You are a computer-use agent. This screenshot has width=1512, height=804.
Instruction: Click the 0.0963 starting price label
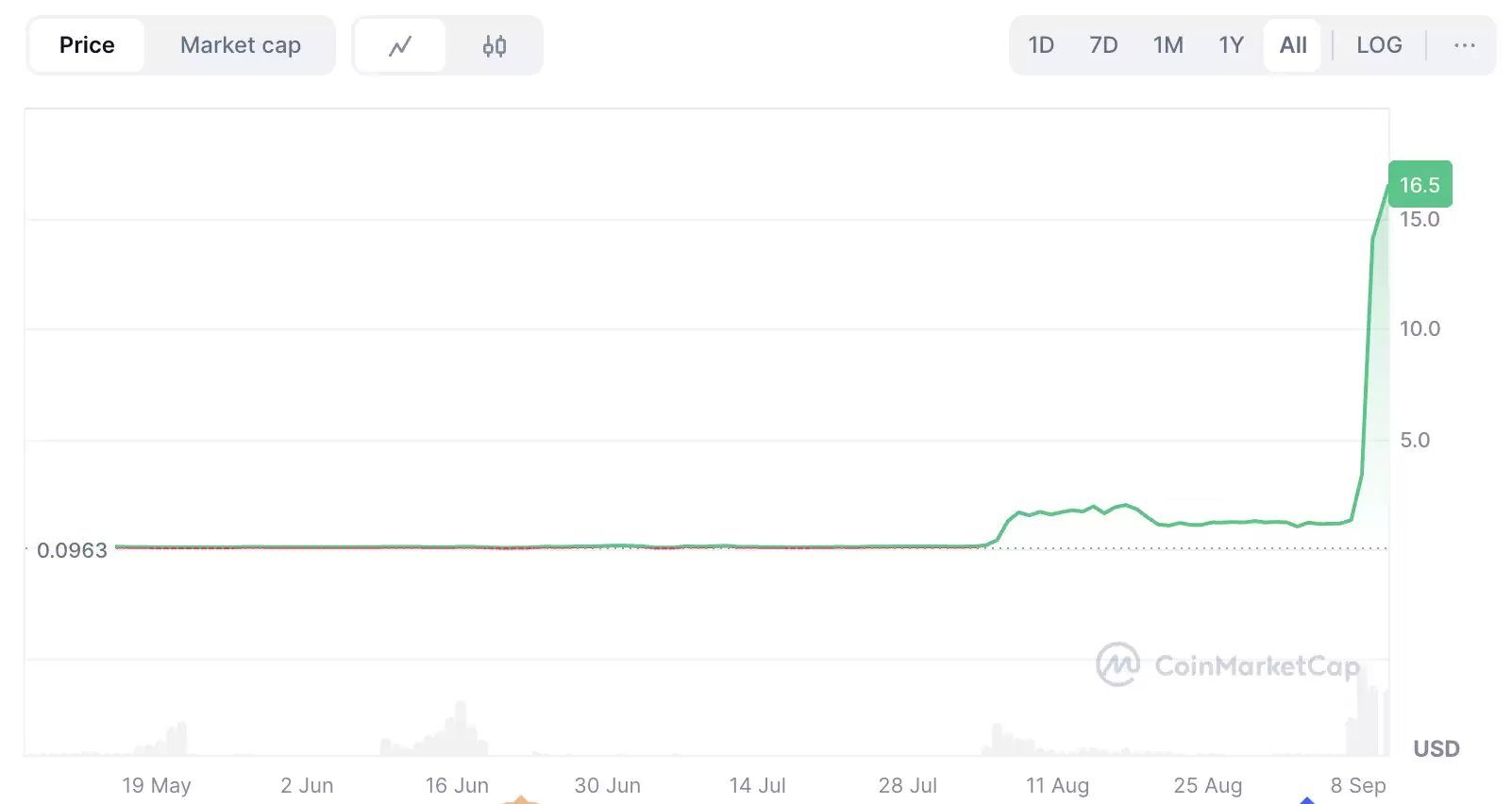[x=72, y=550]
